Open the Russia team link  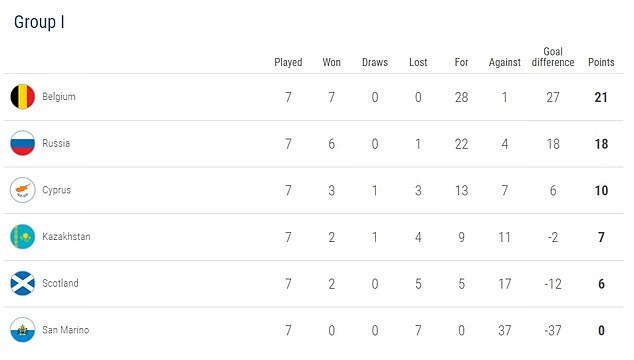[x=56, y=143]
